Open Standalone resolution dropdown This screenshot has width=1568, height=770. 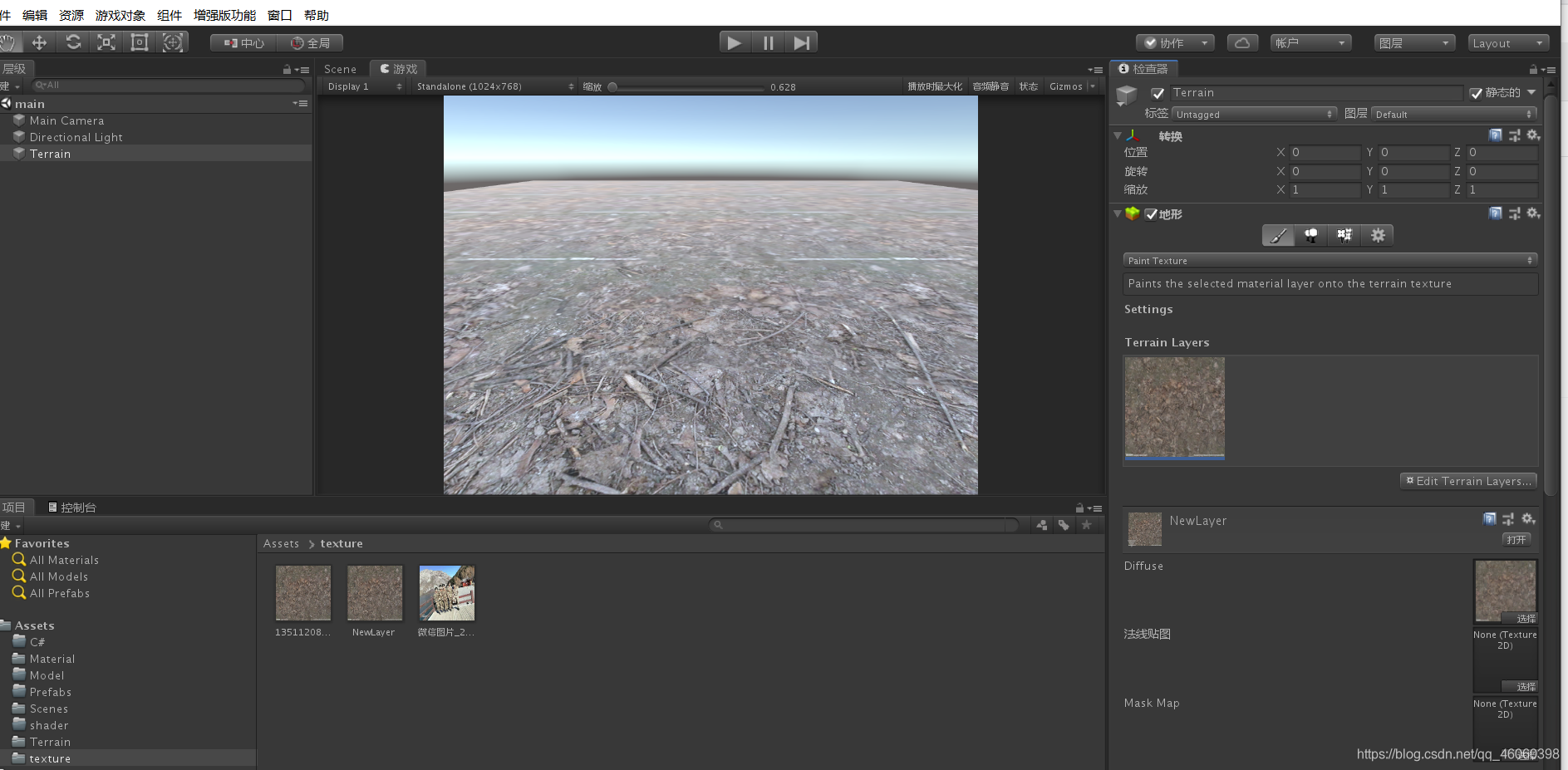coord(494,86)
